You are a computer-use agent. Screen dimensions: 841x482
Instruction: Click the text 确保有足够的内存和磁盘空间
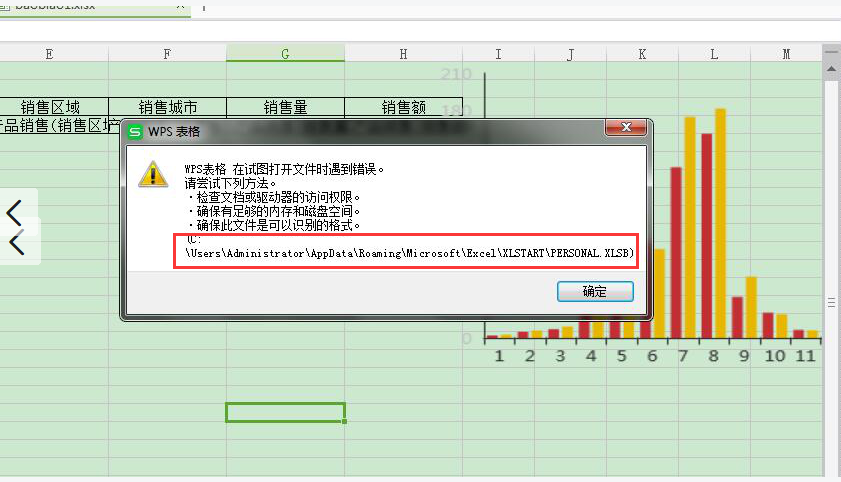(274, 211)
